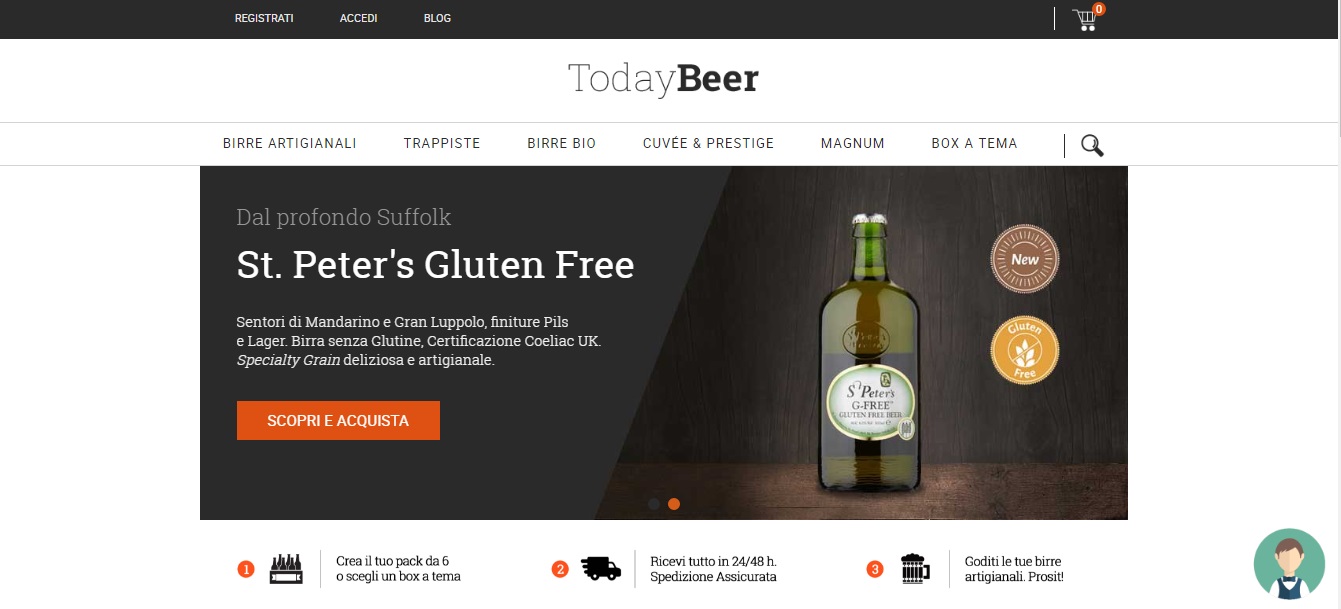Go to Birre Bio category
Viewport: 1341px width, 609px height.
point(562,143)
